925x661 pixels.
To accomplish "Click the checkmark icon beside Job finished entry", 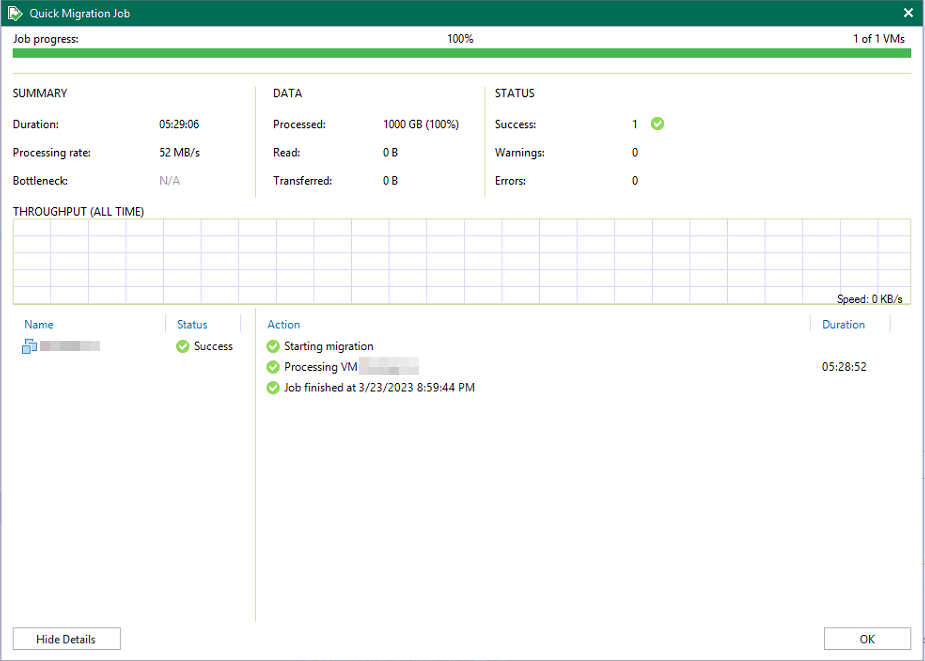I will click(273, 387).
